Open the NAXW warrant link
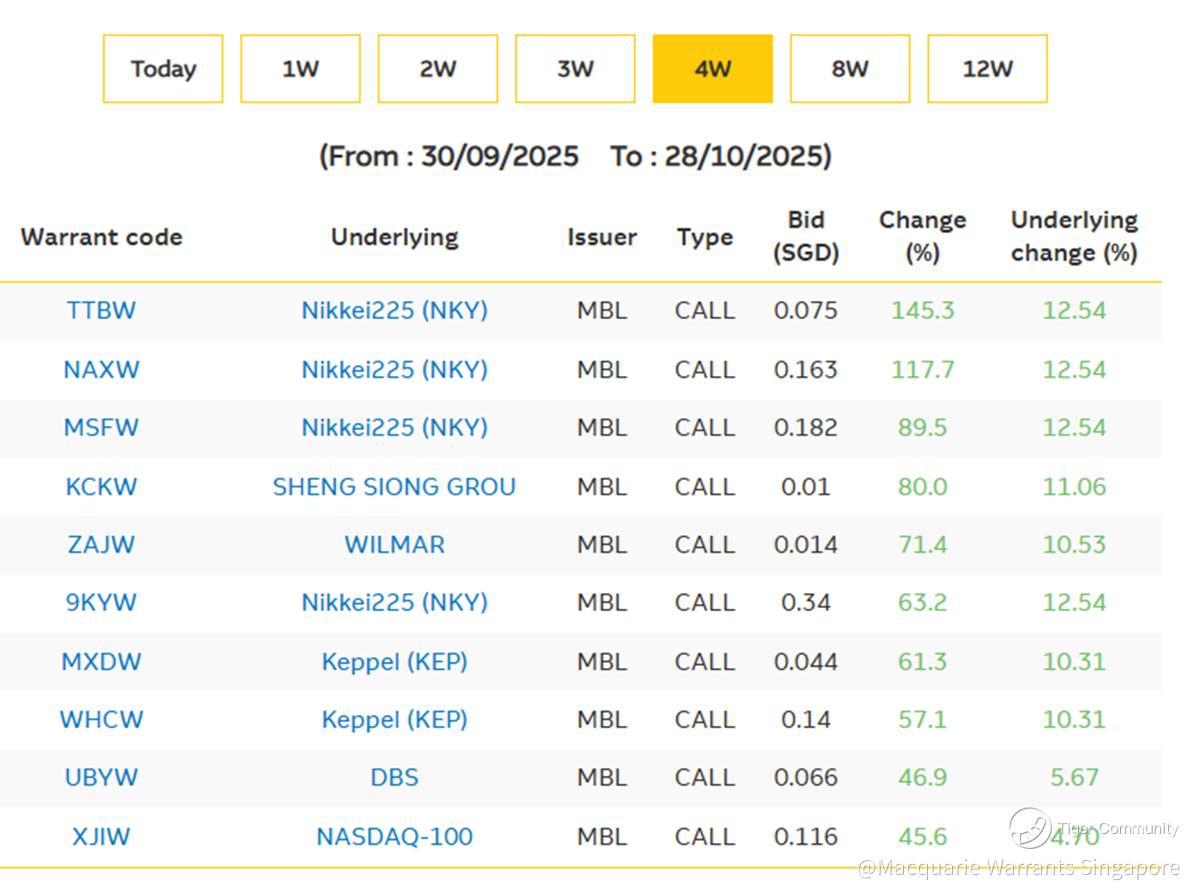The image size is (1204, 895). point(101,370)
